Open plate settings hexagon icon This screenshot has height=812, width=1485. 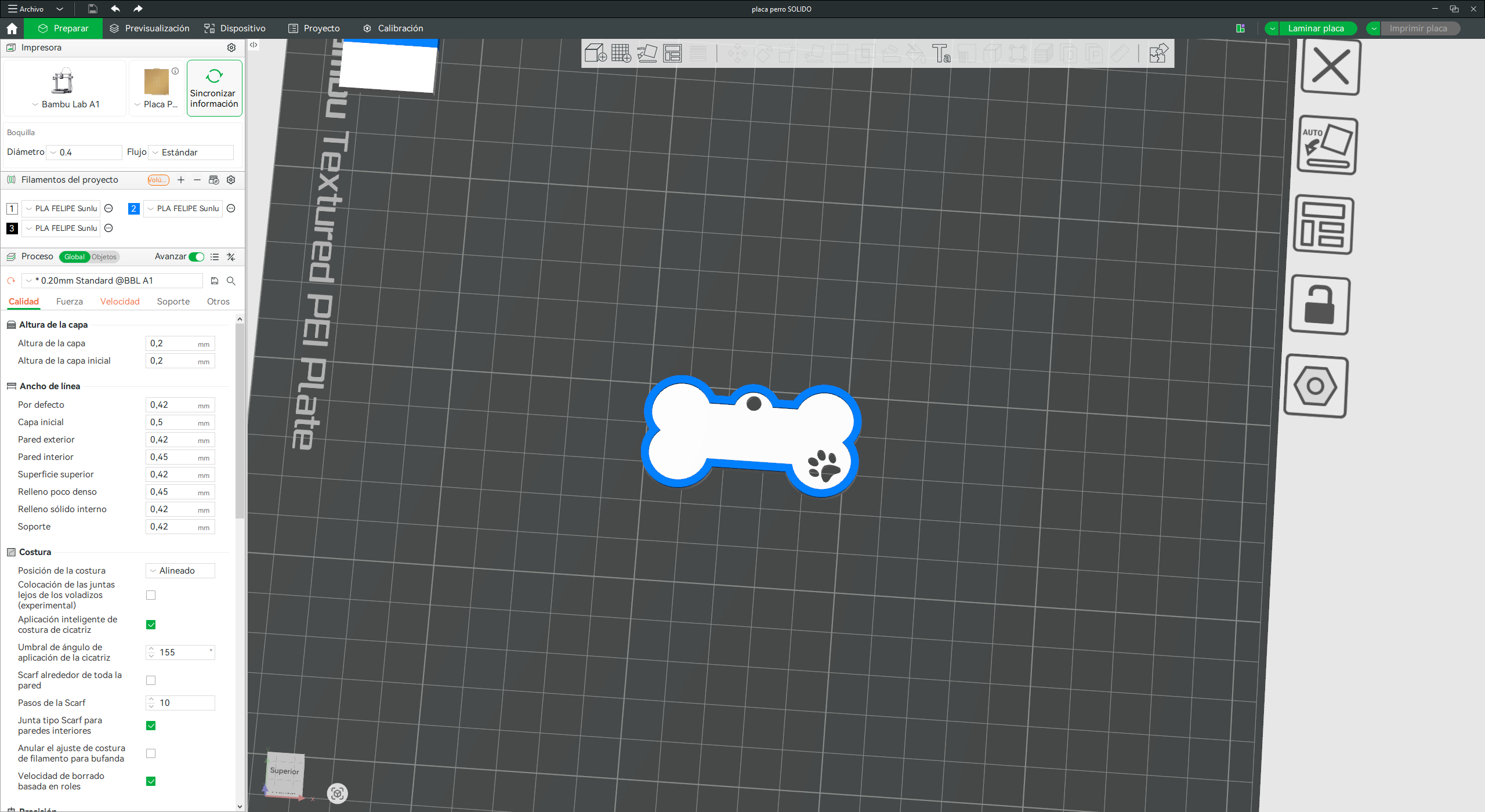coord(1316,386)
